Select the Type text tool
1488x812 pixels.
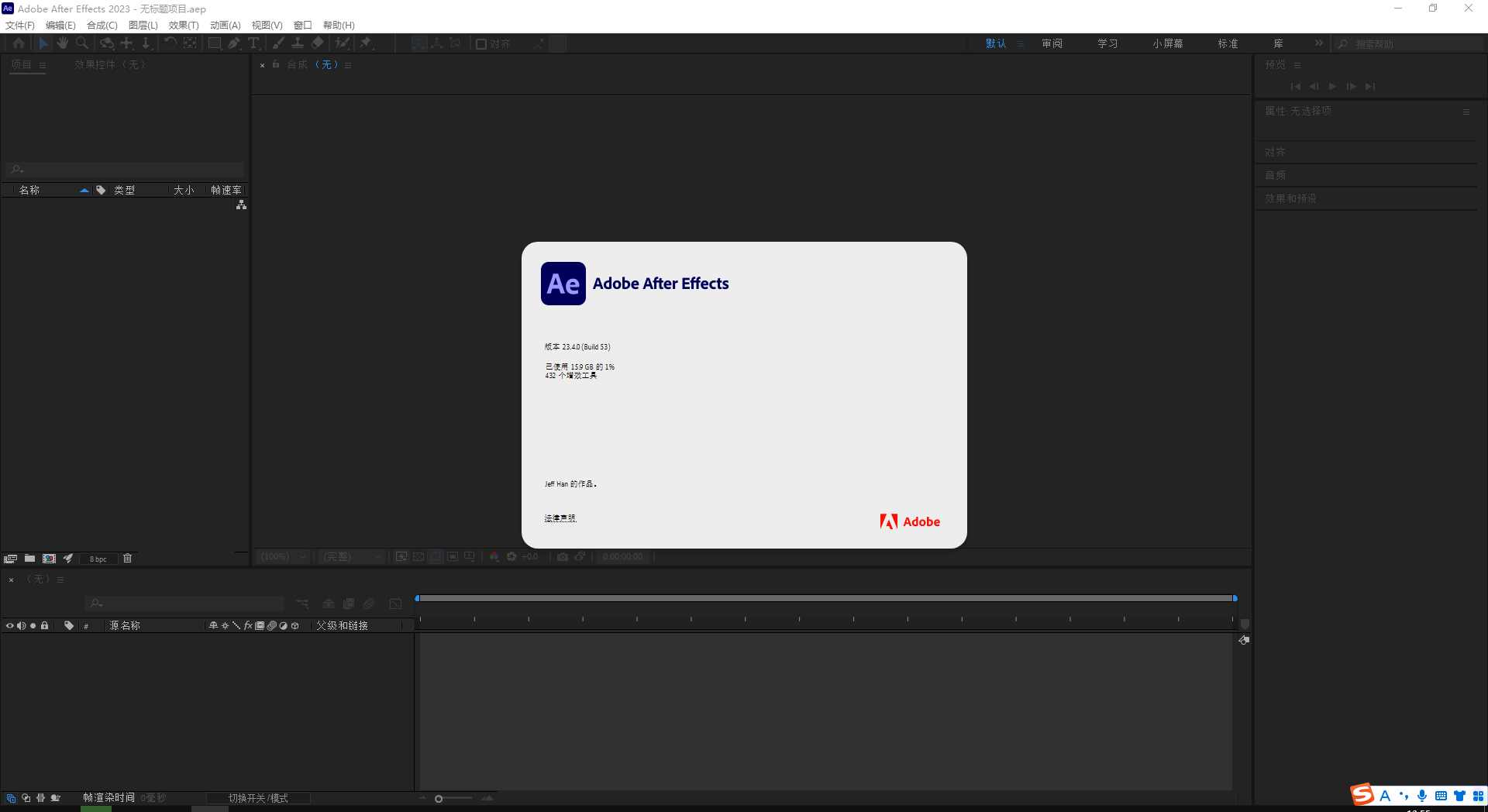[253, 43]
